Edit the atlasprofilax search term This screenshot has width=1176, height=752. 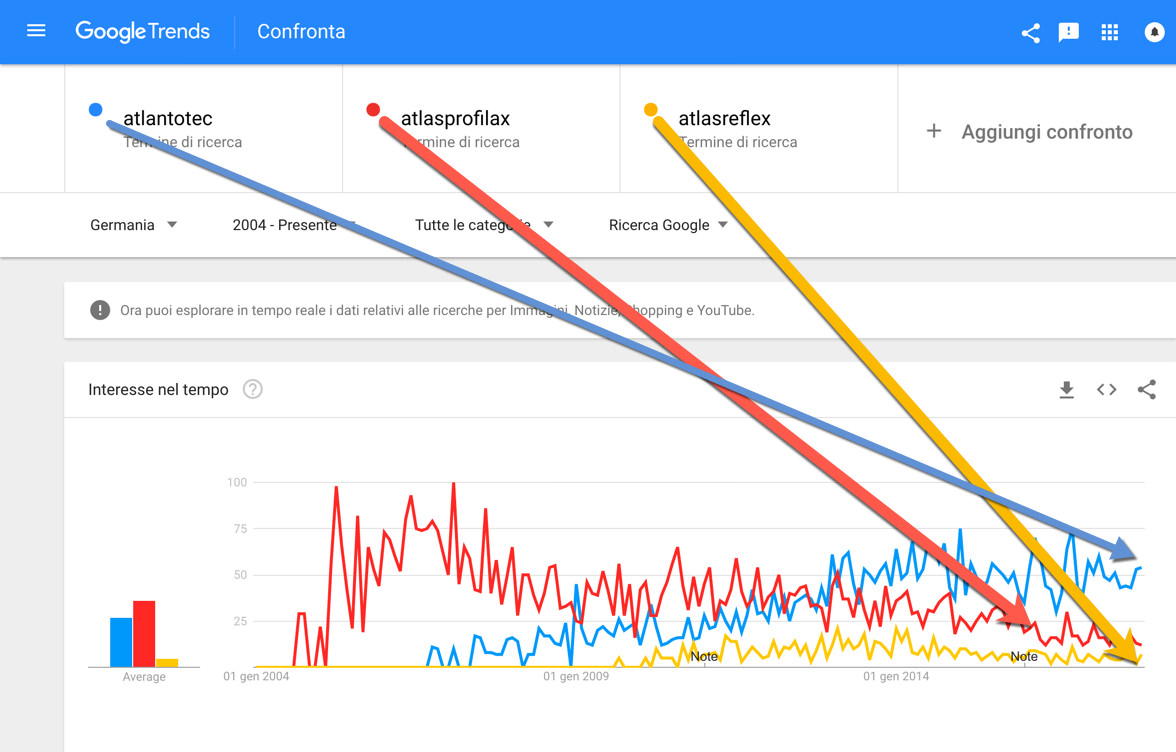click(x=455, y=120)
